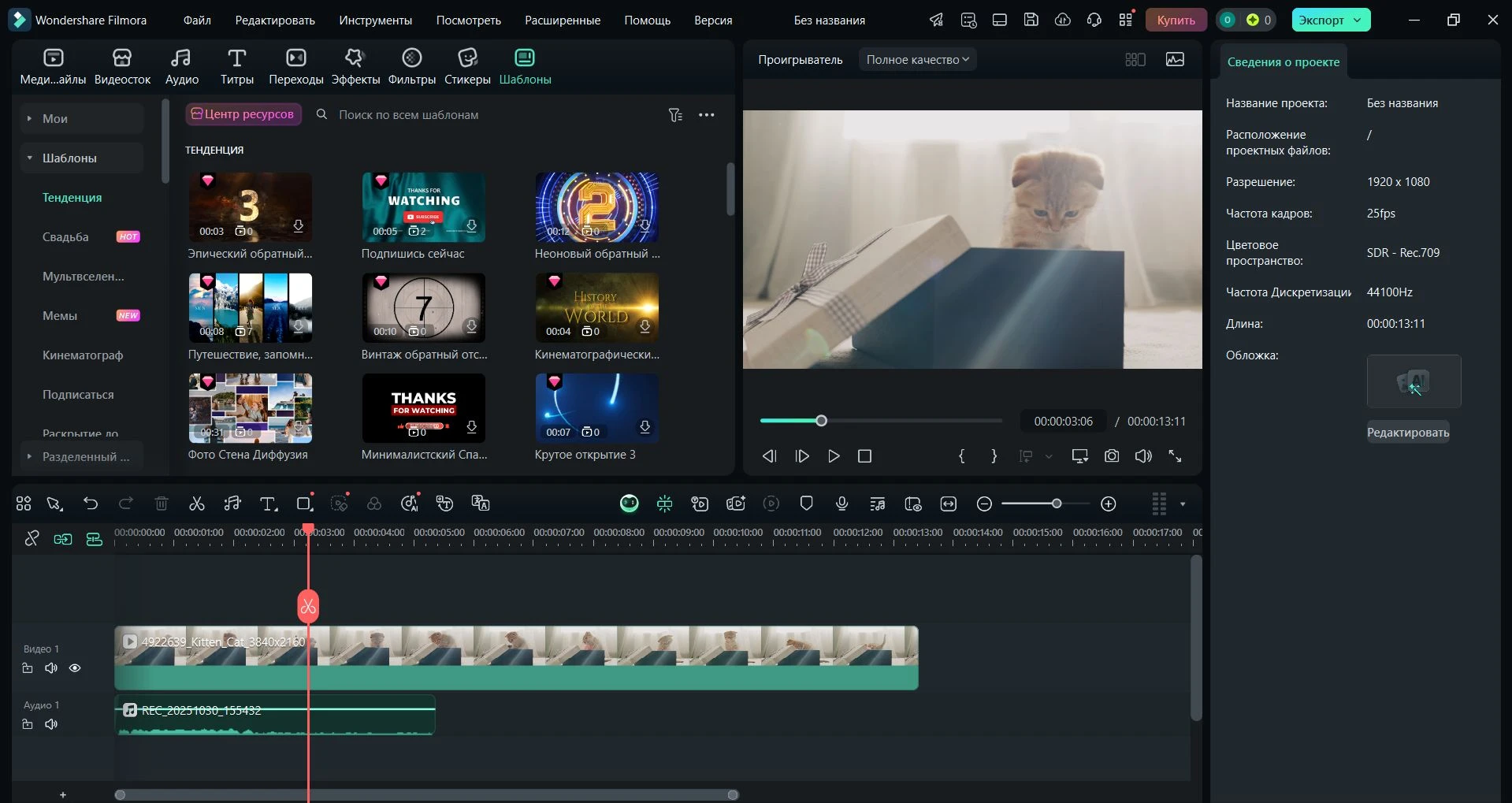Select the Свадьба template category

65,237
